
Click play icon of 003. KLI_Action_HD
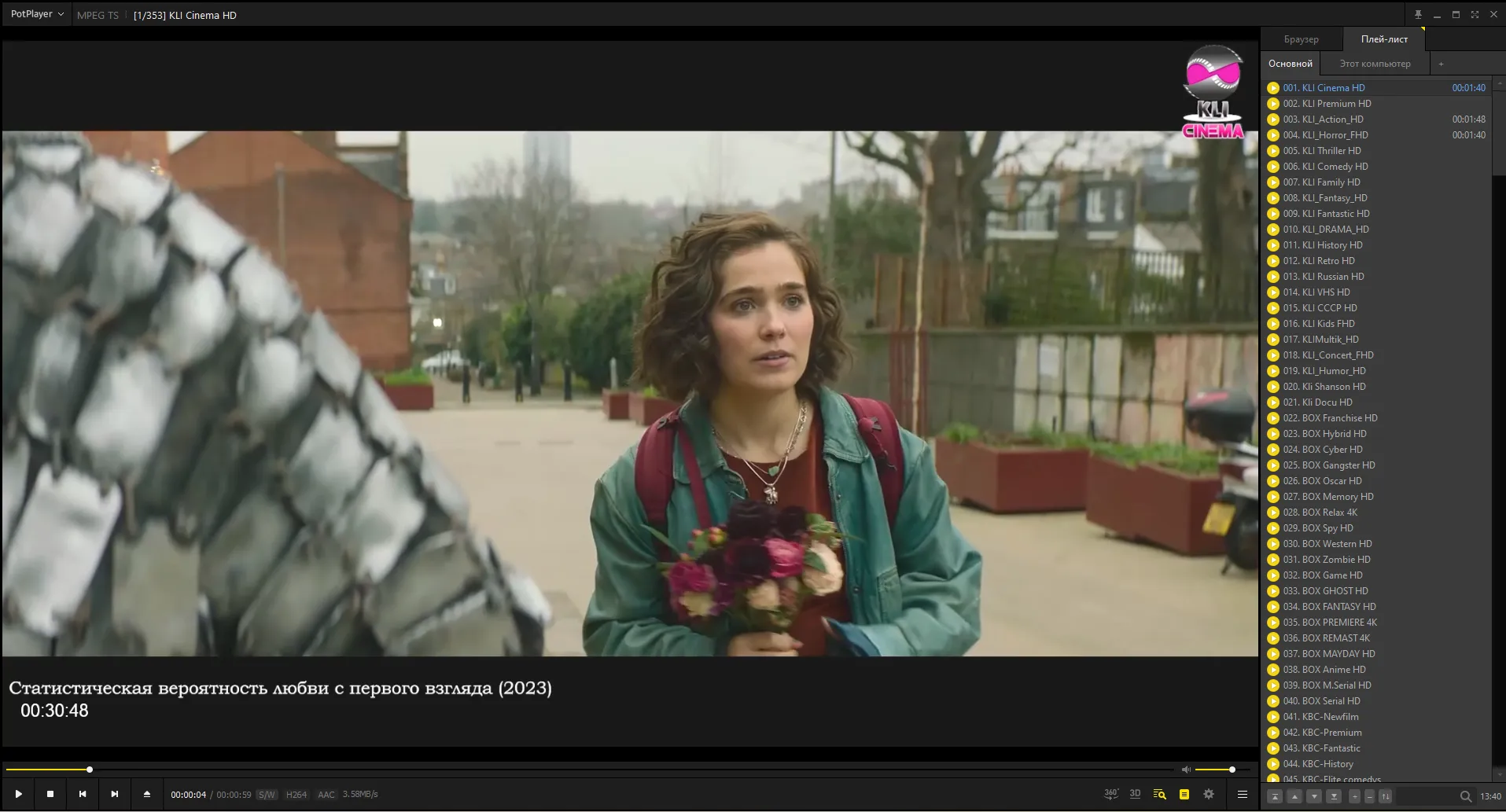tap(1273, 119)
